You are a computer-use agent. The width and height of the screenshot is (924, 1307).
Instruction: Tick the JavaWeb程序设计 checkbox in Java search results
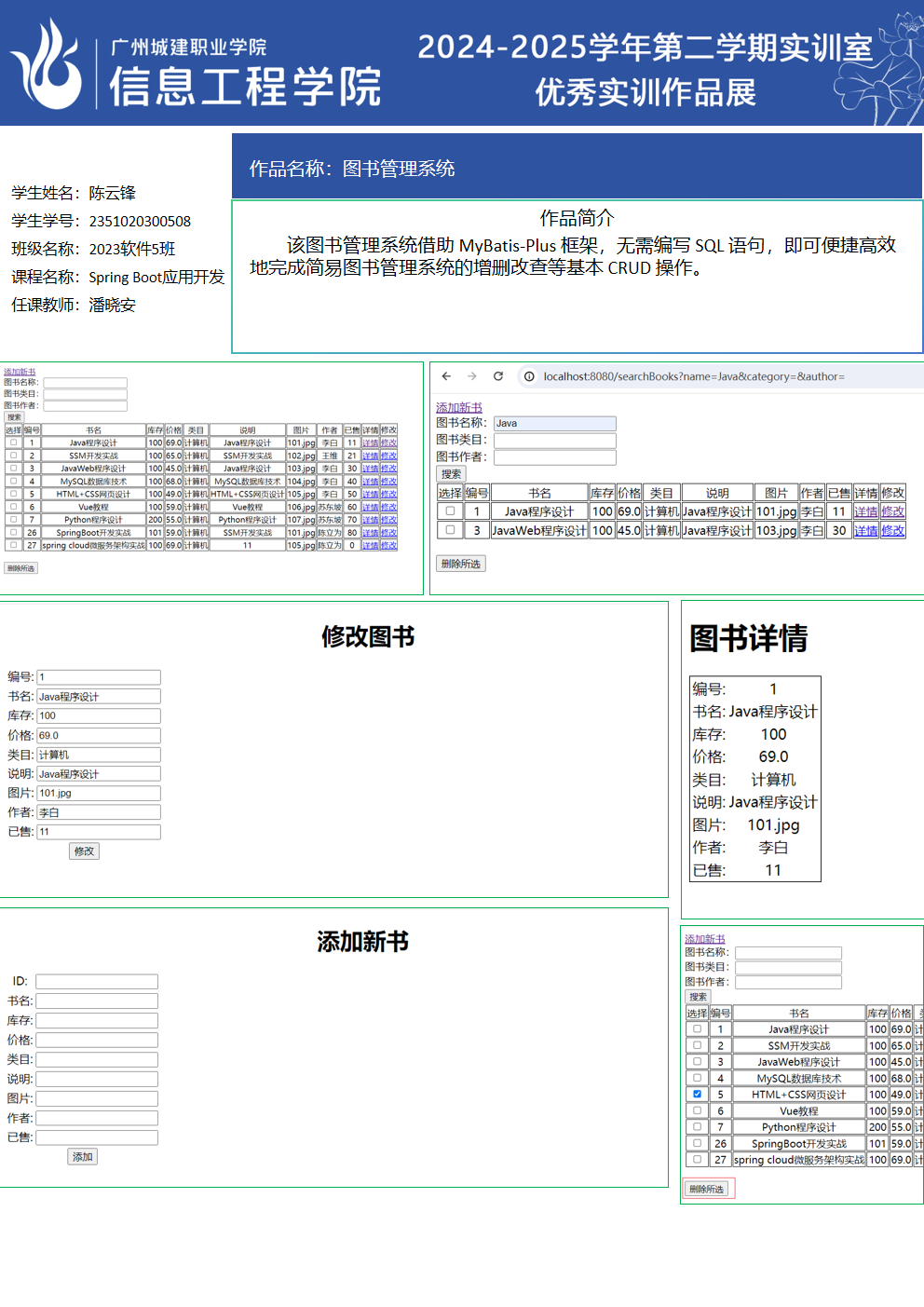450,530
